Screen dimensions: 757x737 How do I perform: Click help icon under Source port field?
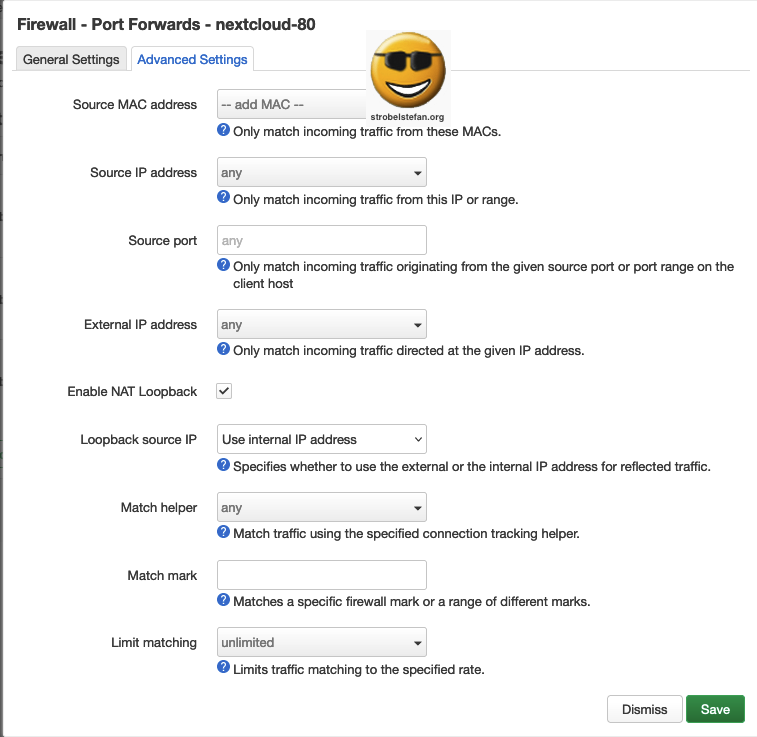[x=224, y=266]
